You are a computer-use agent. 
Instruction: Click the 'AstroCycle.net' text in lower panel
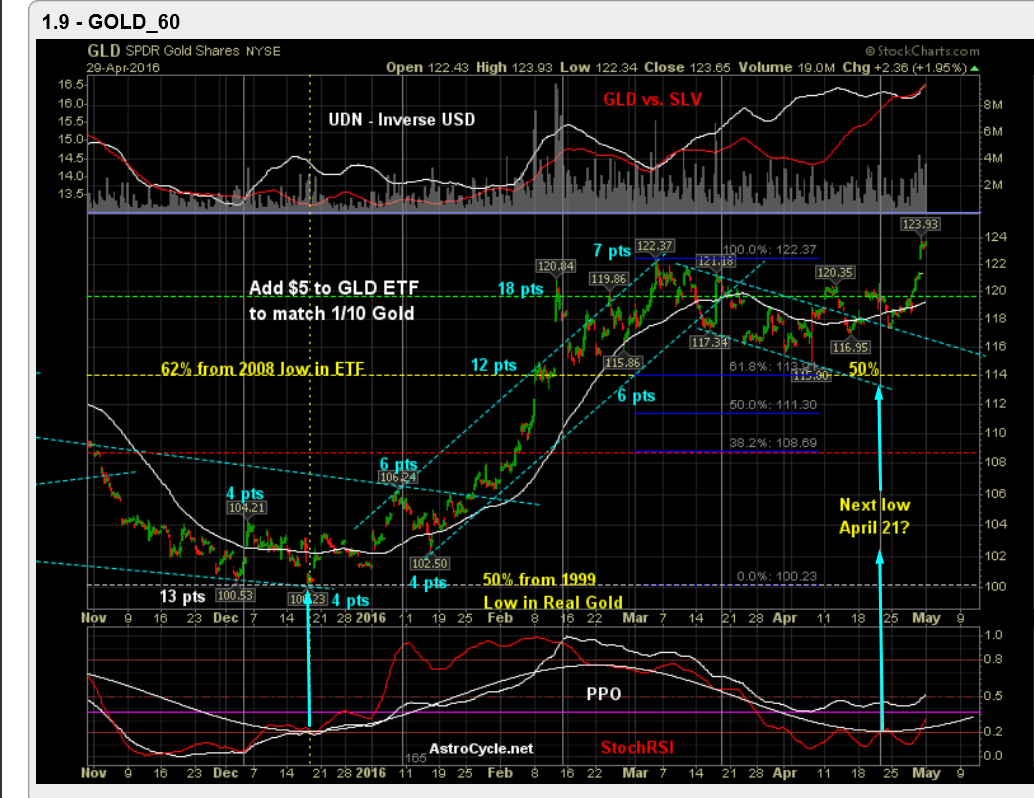pos(481,749)
